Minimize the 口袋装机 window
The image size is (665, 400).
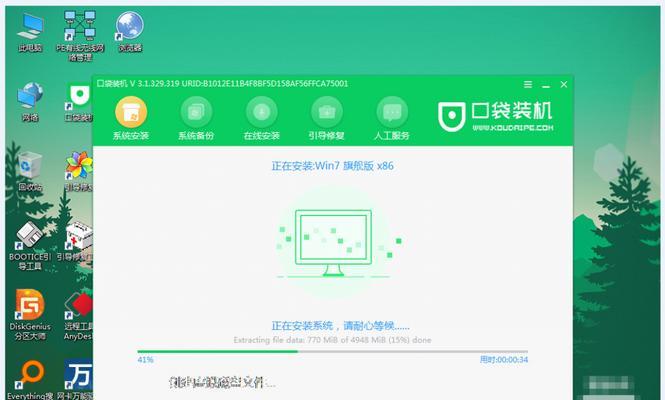pos(546,85)
